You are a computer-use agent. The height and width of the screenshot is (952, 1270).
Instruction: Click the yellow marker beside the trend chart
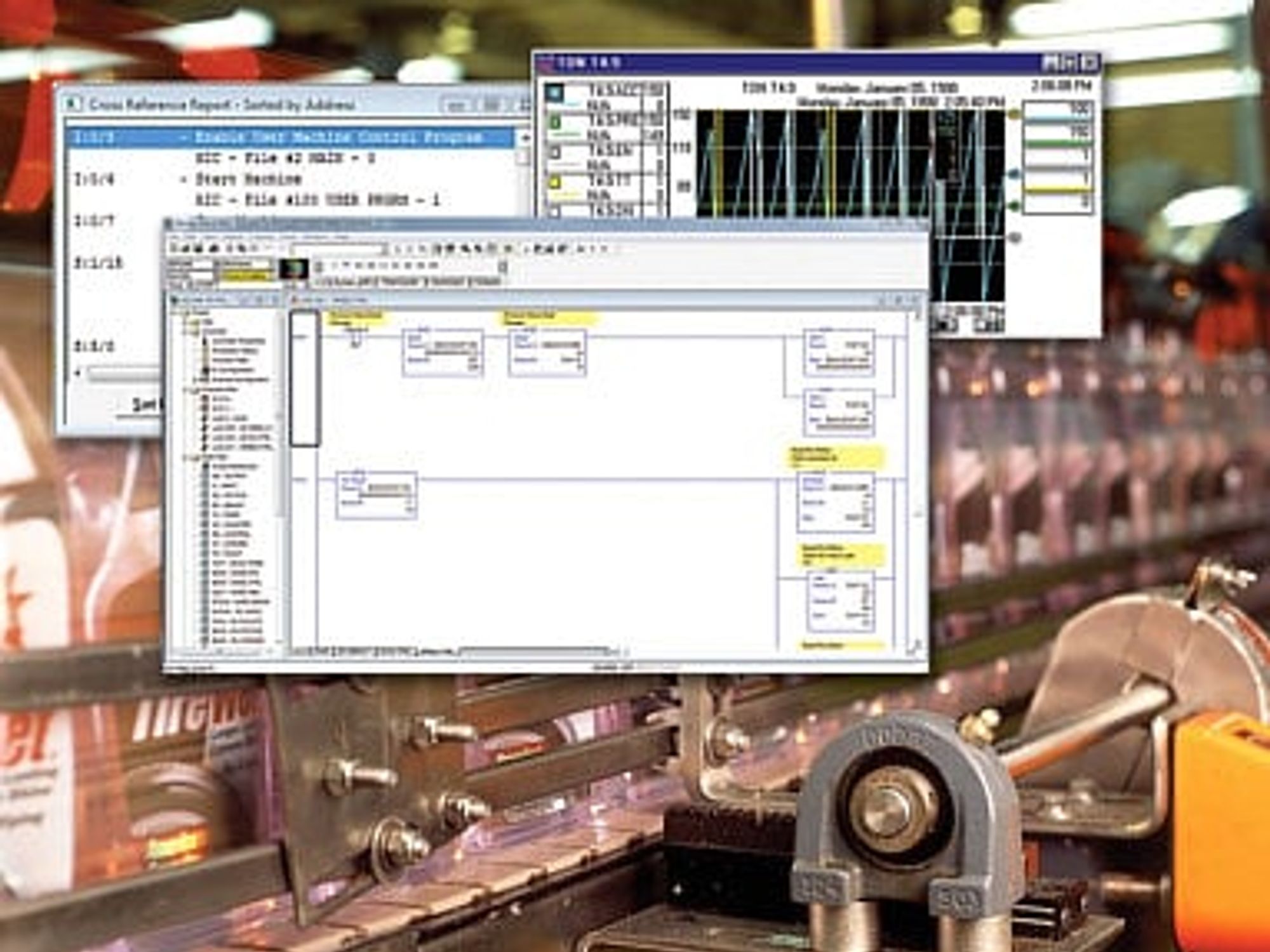tap(1014, 115)
